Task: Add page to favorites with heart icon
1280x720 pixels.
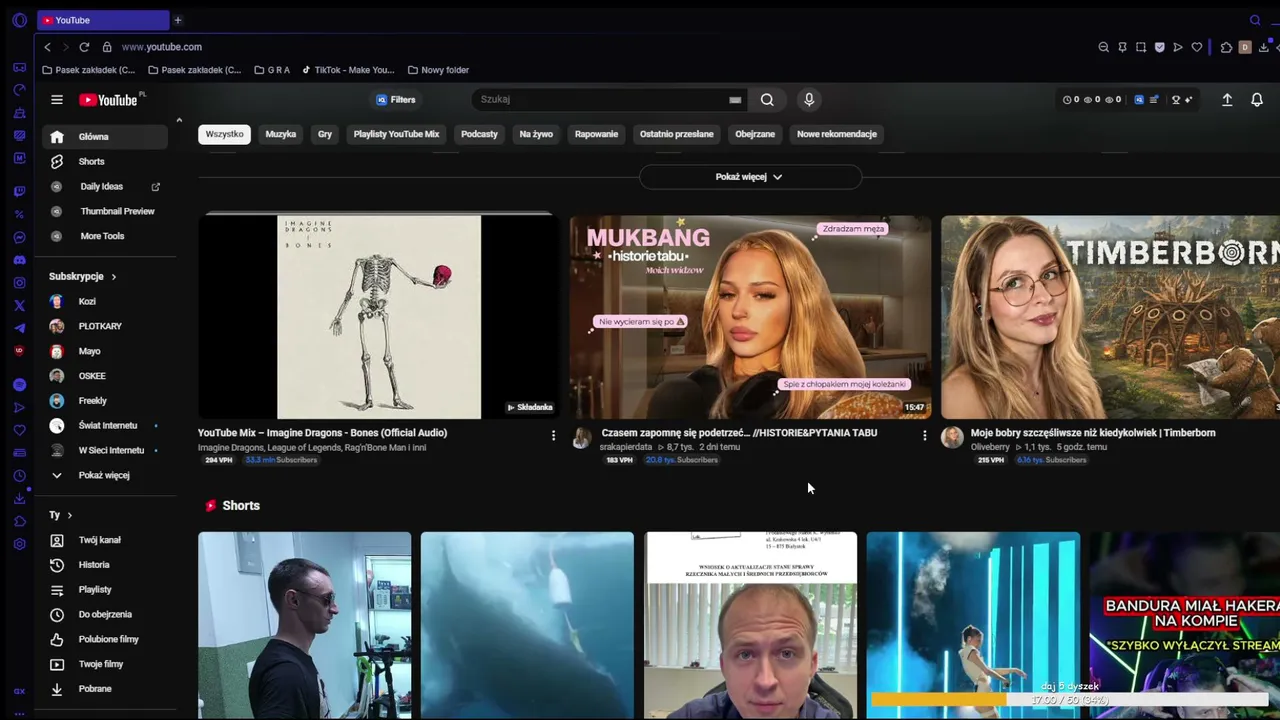Action: click(1196, 47)
